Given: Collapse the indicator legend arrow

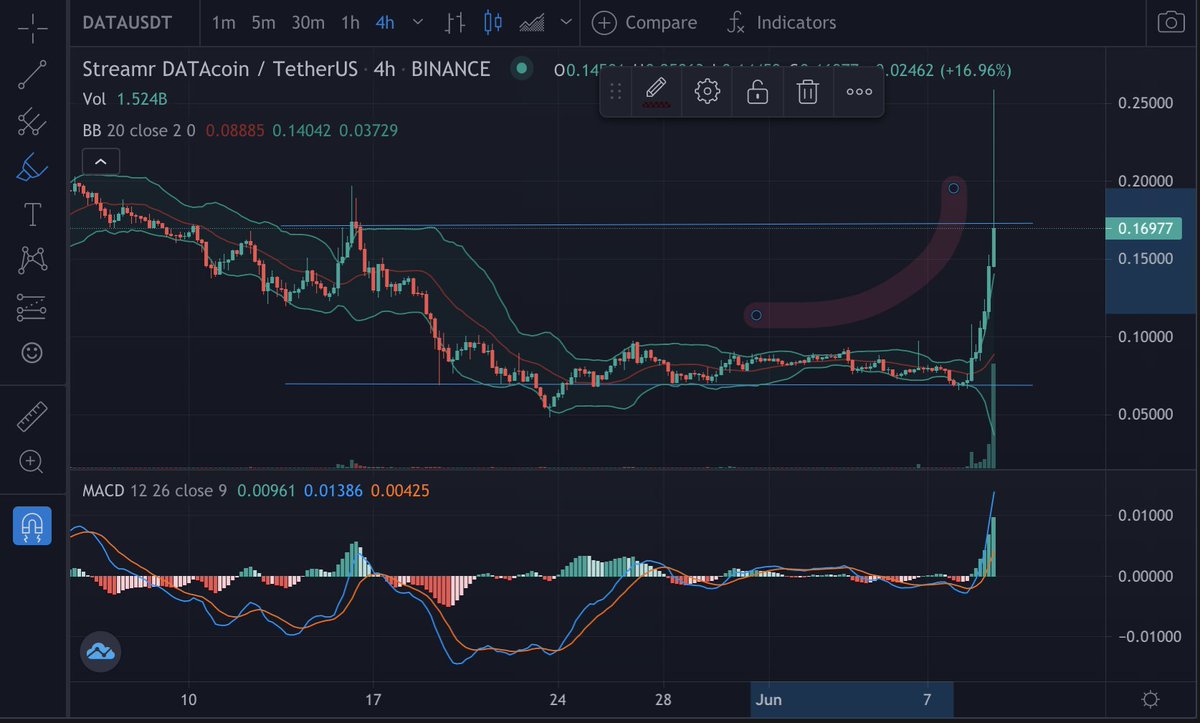Looking at the screenshot, I should 101,160.
